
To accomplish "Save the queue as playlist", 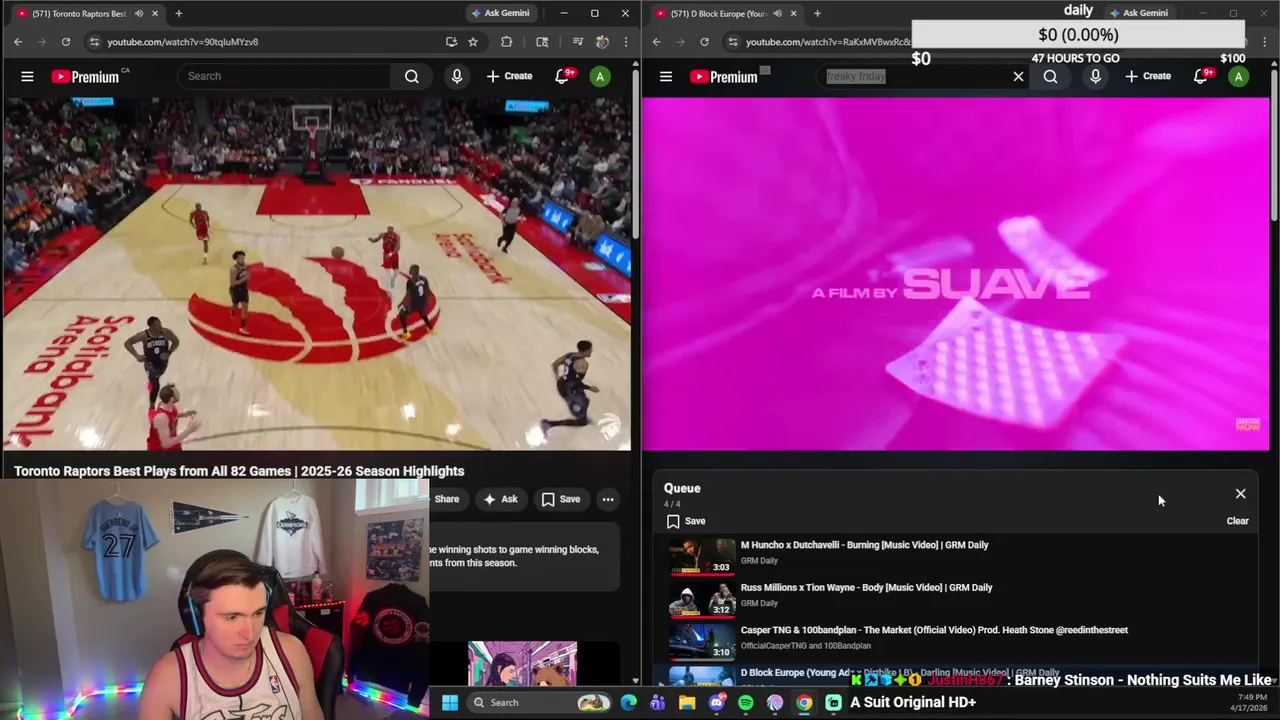I will (686, 521).
